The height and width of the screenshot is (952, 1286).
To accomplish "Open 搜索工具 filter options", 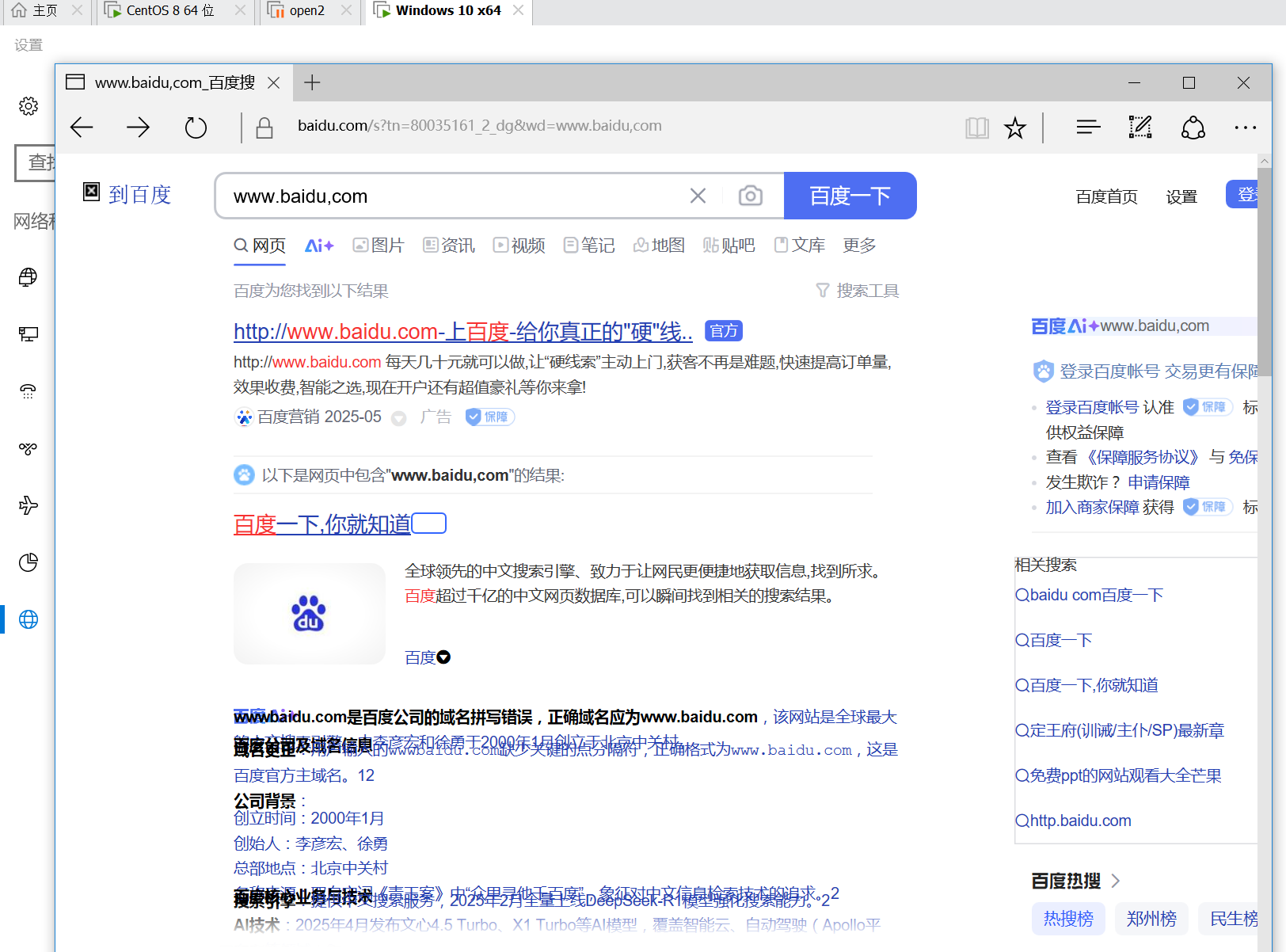I will point(858,291).
